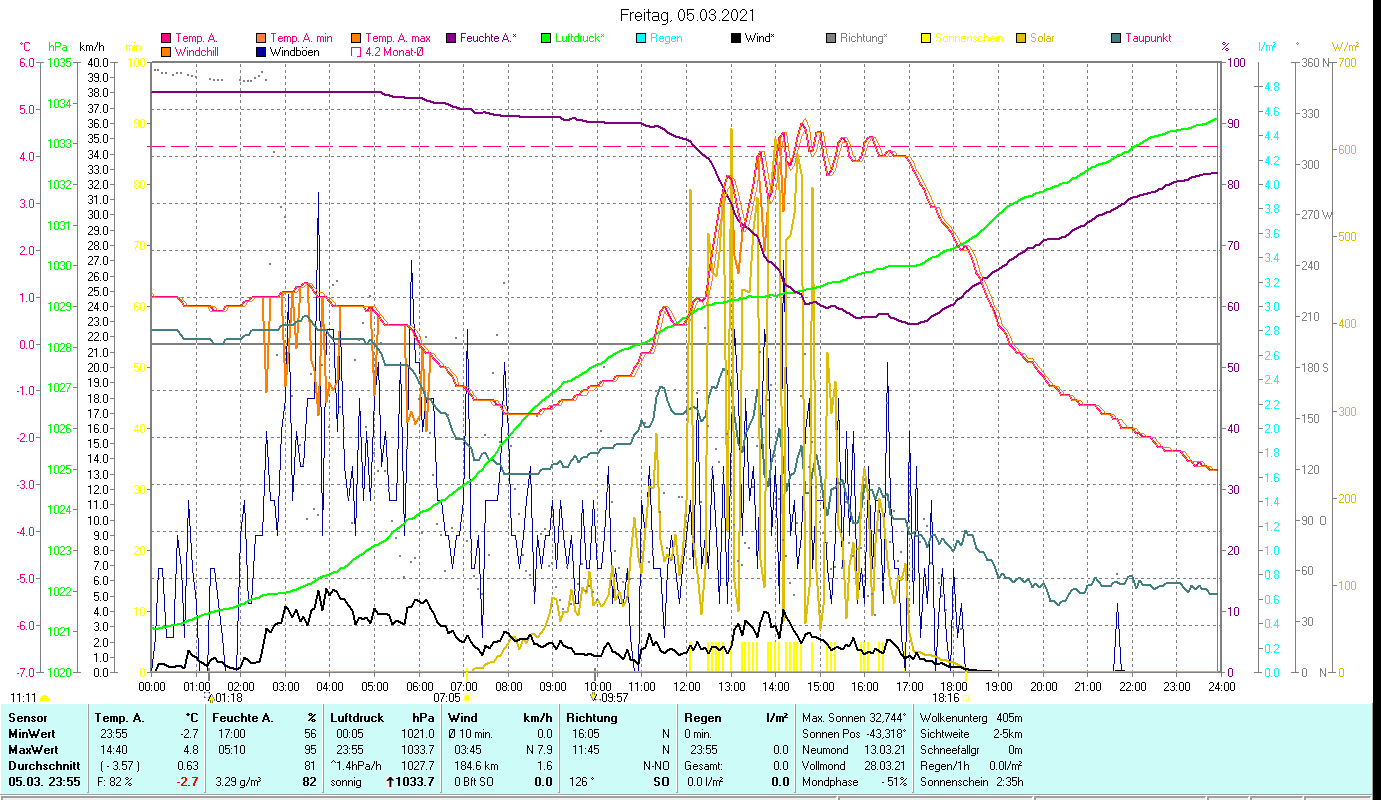Viewport: 1381px width, 800px height.
Task: Select the Temp. A. max legend label
Action: point(398,38)
